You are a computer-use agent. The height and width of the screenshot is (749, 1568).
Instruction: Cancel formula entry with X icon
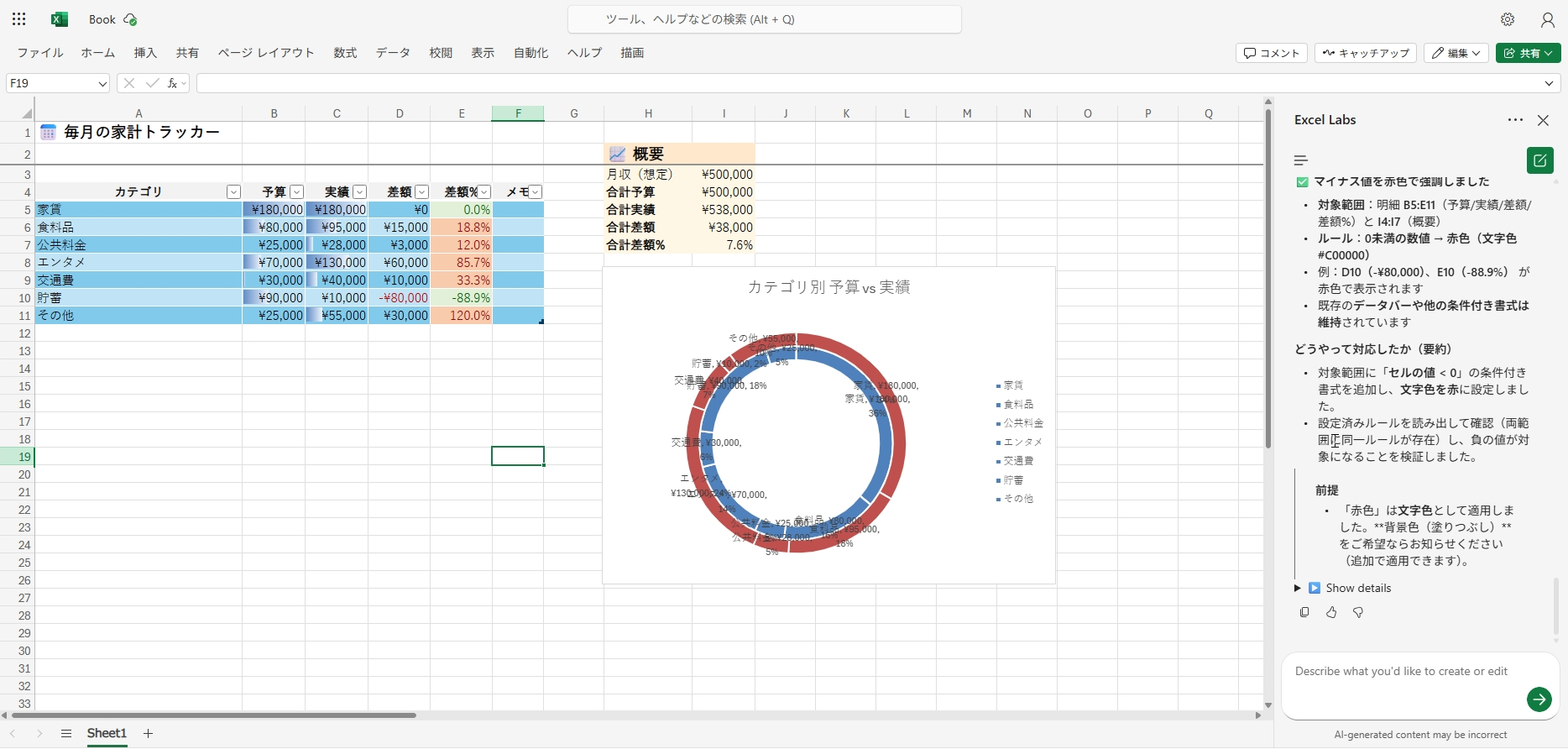[129, 83]
